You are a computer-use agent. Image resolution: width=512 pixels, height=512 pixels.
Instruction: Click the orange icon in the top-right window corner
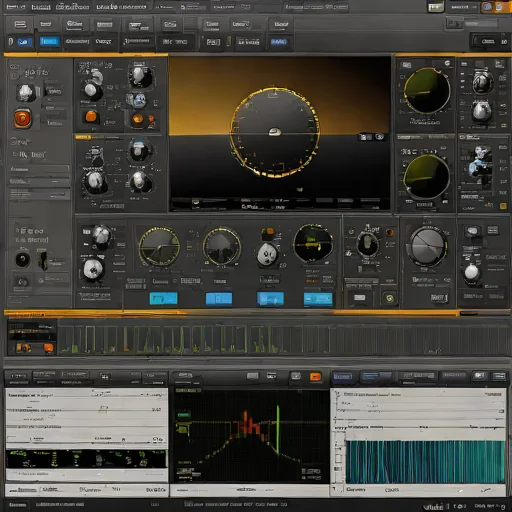pyautogui.click(x=498, y=7)
